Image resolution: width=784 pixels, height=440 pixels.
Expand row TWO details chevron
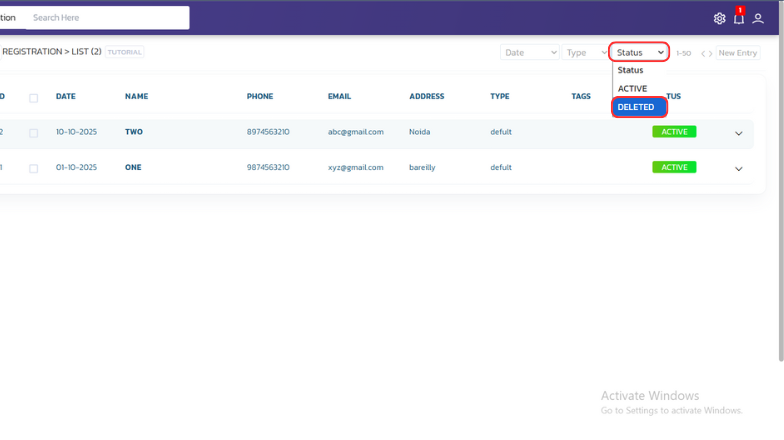[x=739, y=133]
